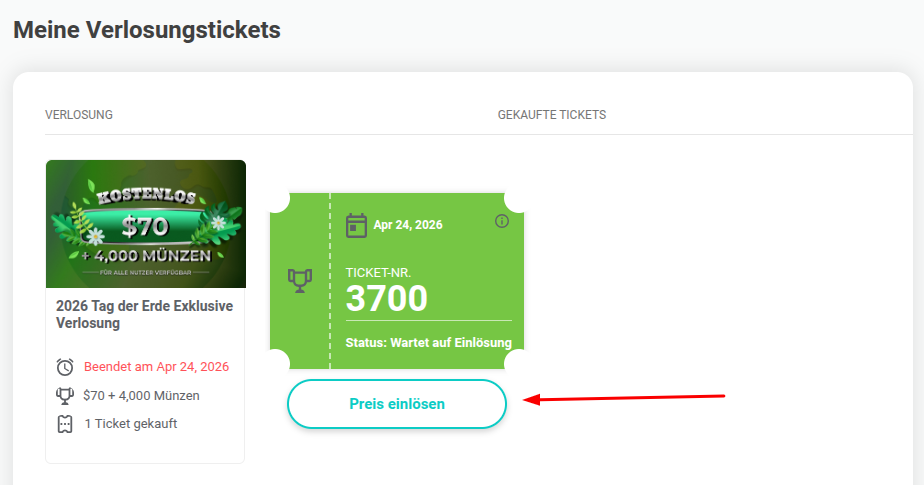
Task: Click the Status: Wartet auf Einlösung text
Action: click(428, 342)
